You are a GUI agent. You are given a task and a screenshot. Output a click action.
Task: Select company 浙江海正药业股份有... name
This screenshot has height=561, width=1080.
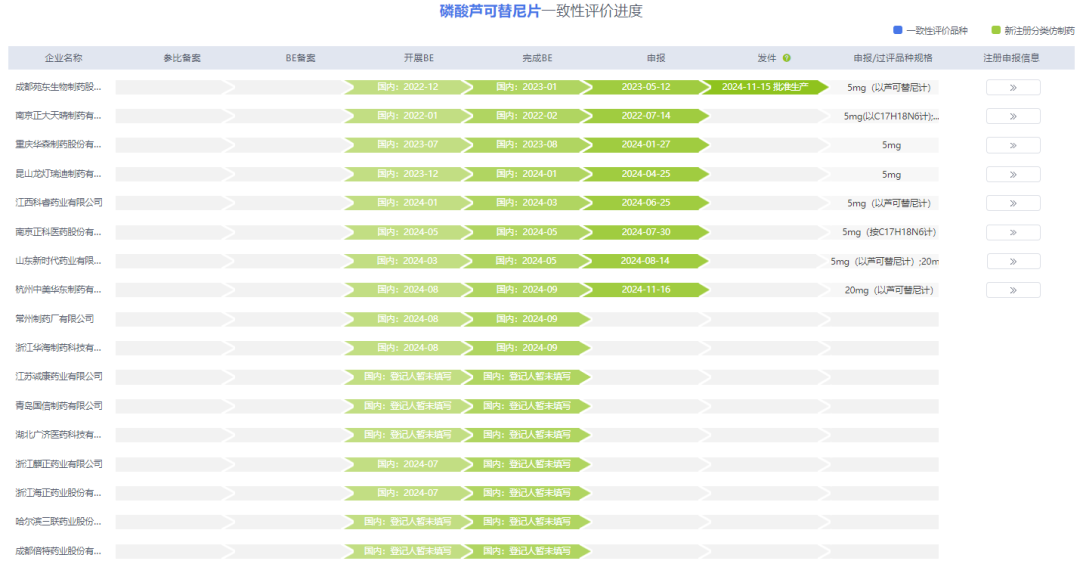click(59, 493)
